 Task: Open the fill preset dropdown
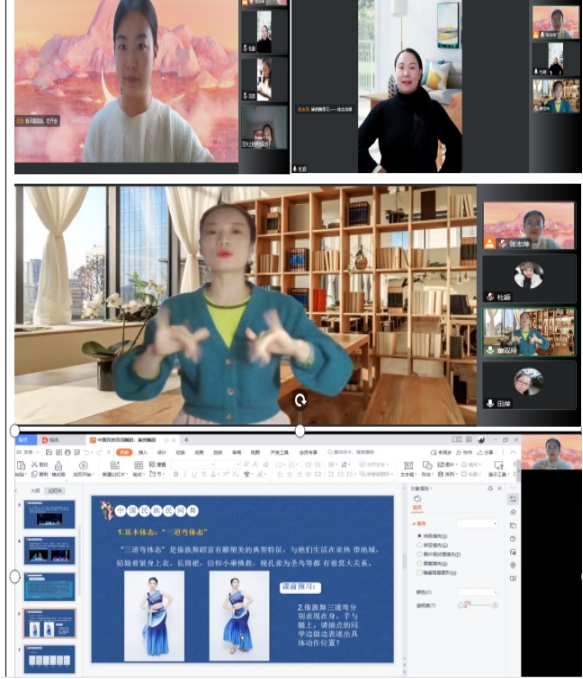coord(477,524)
